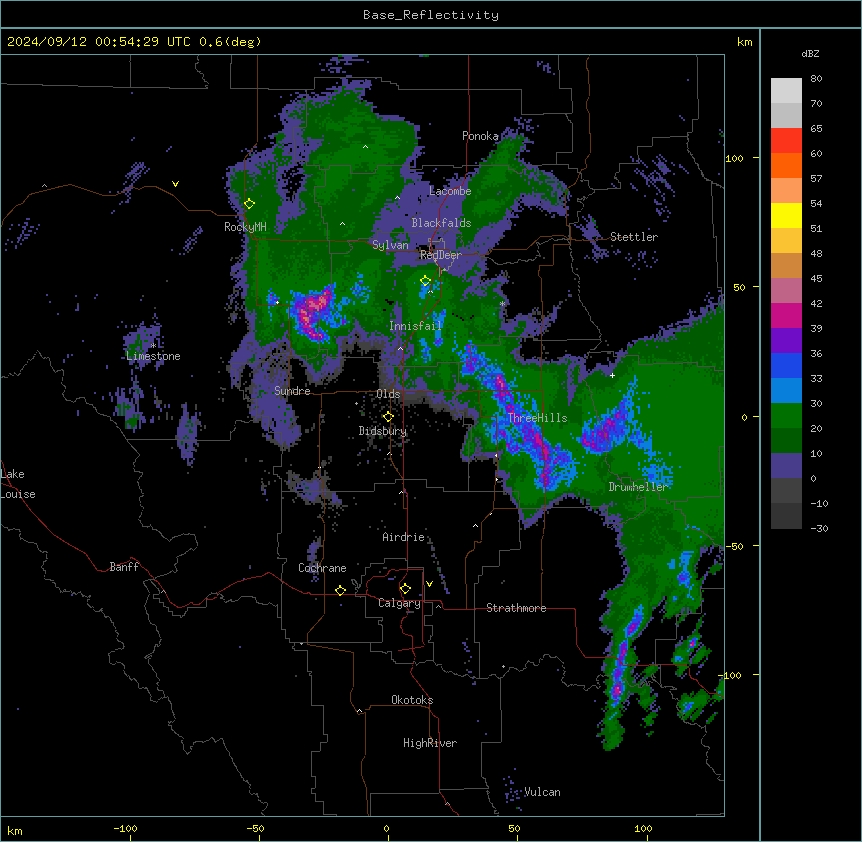Viewport: 862px width, 842px height.
Task: Click the Base_Reflectivity title
Action: [431, 15]
